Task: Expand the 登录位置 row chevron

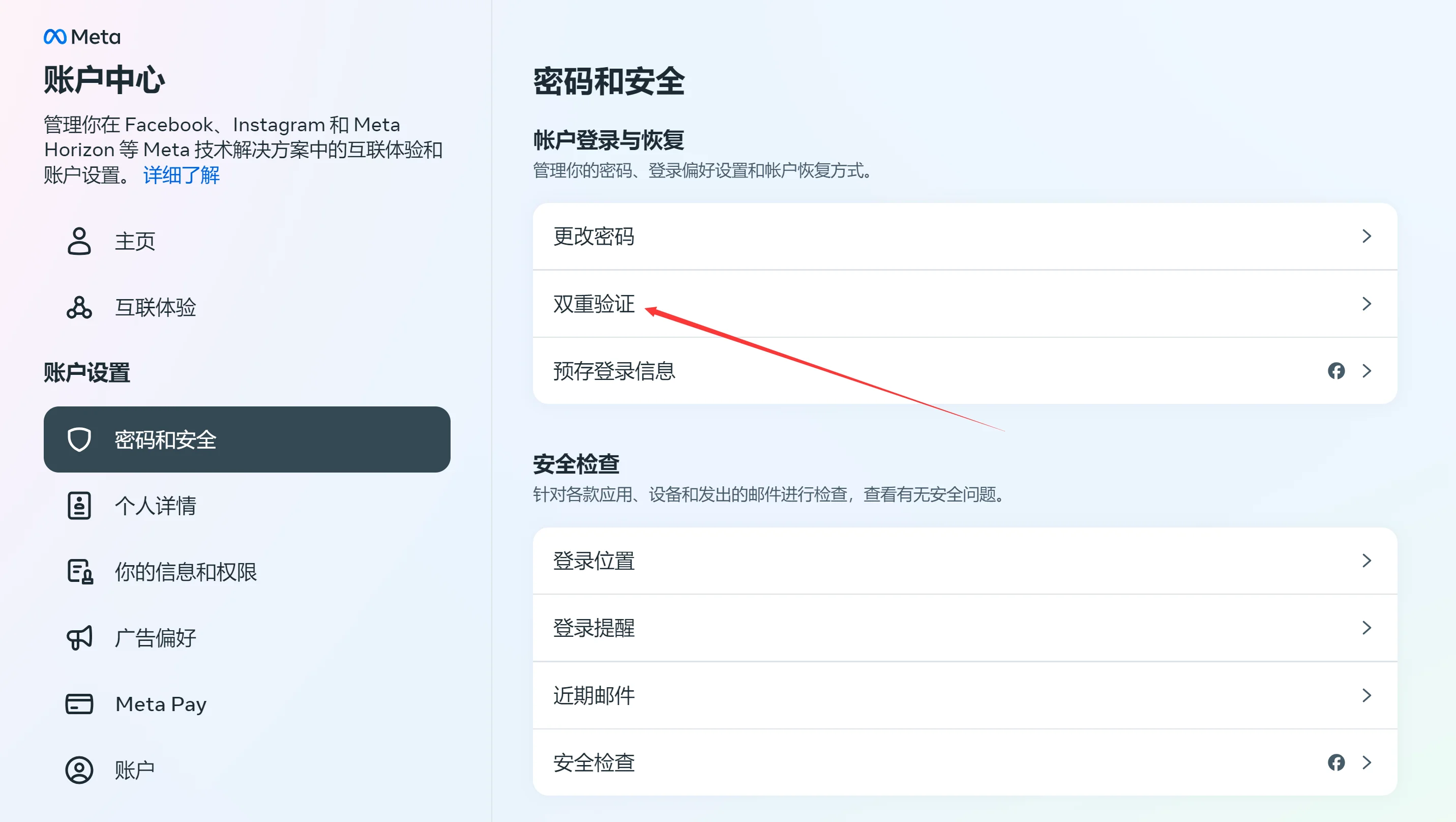Action: [x=1366, y=561]
